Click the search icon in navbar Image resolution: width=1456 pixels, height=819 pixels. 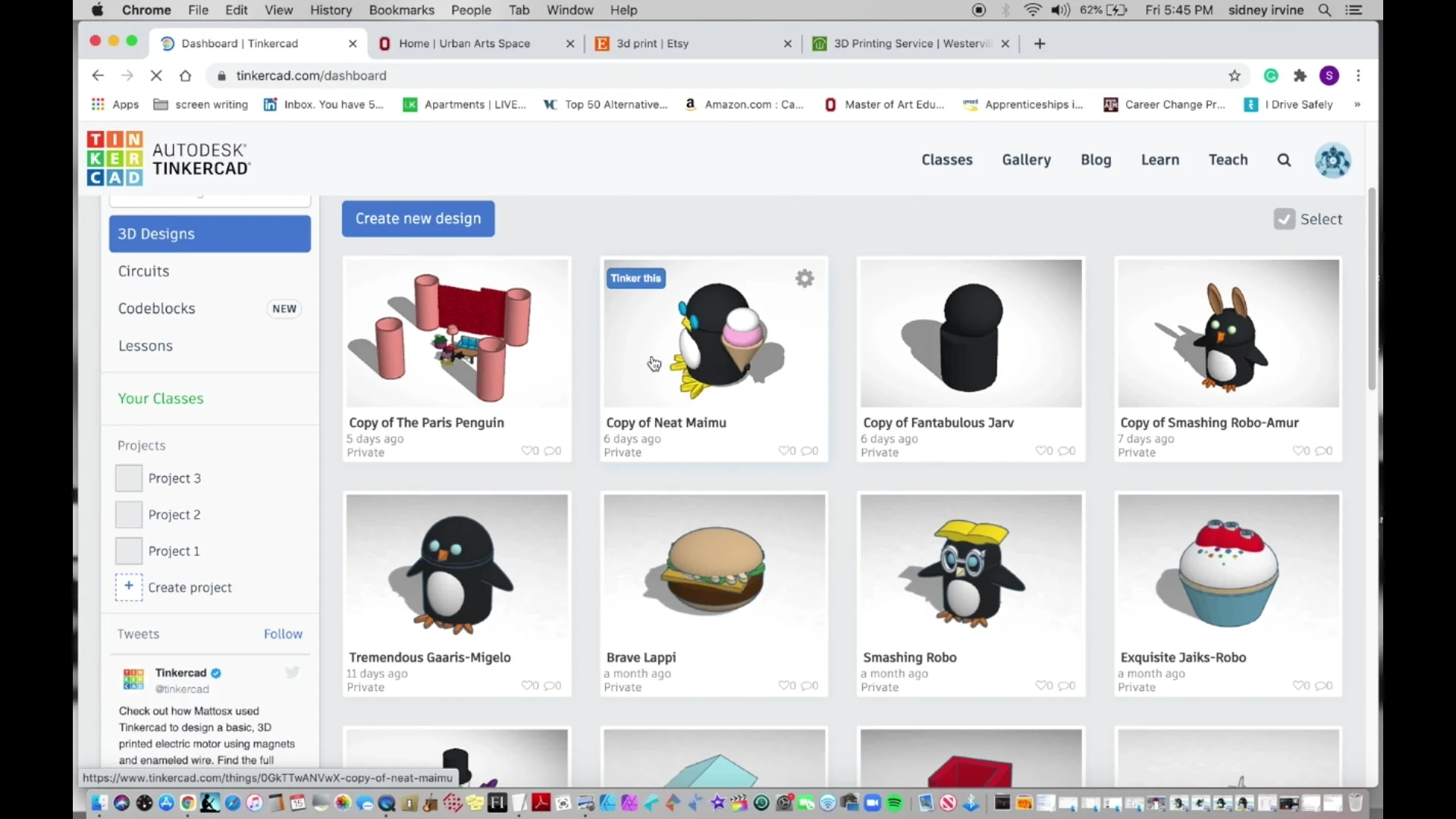tap(1284, 159)
